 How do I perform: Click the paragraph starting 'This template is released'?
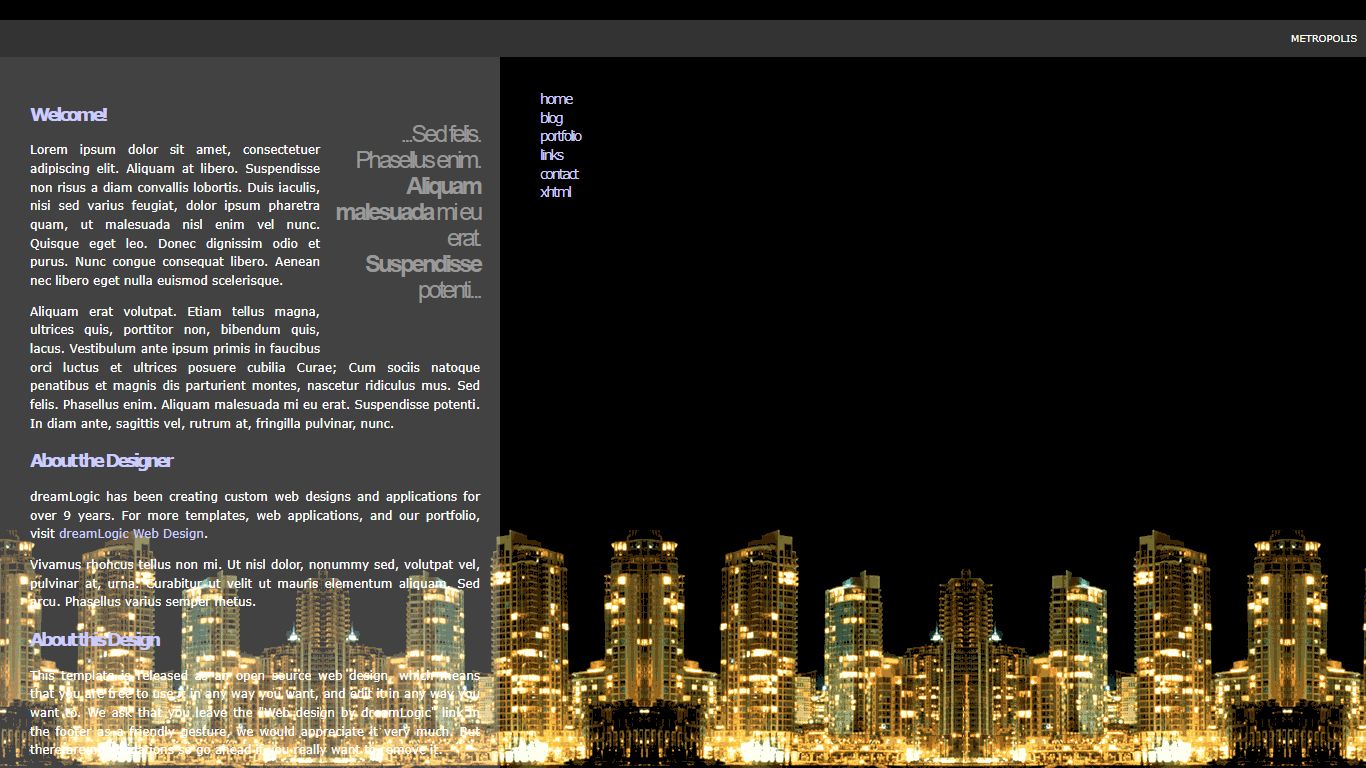click(254, 712)
